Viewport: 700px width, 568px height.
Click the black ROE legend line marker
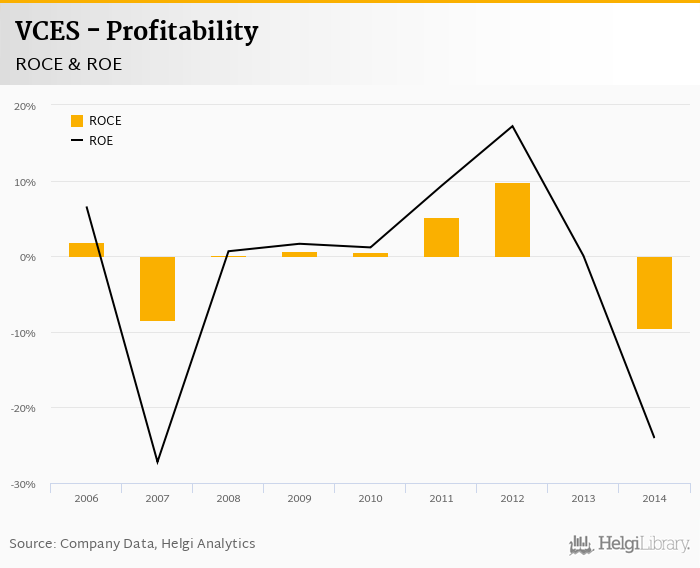pos(77,141)
